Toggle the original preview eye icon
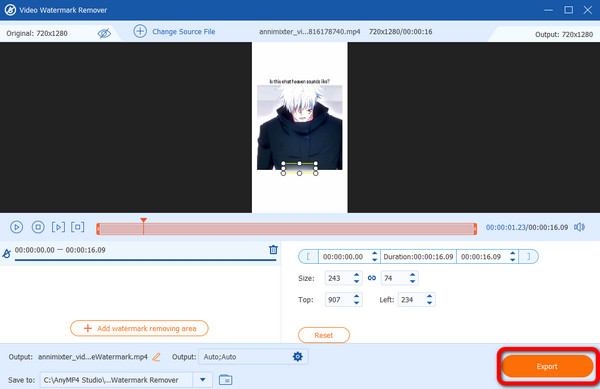The height and width of the screenshot is (389, 600). [104, 33]
